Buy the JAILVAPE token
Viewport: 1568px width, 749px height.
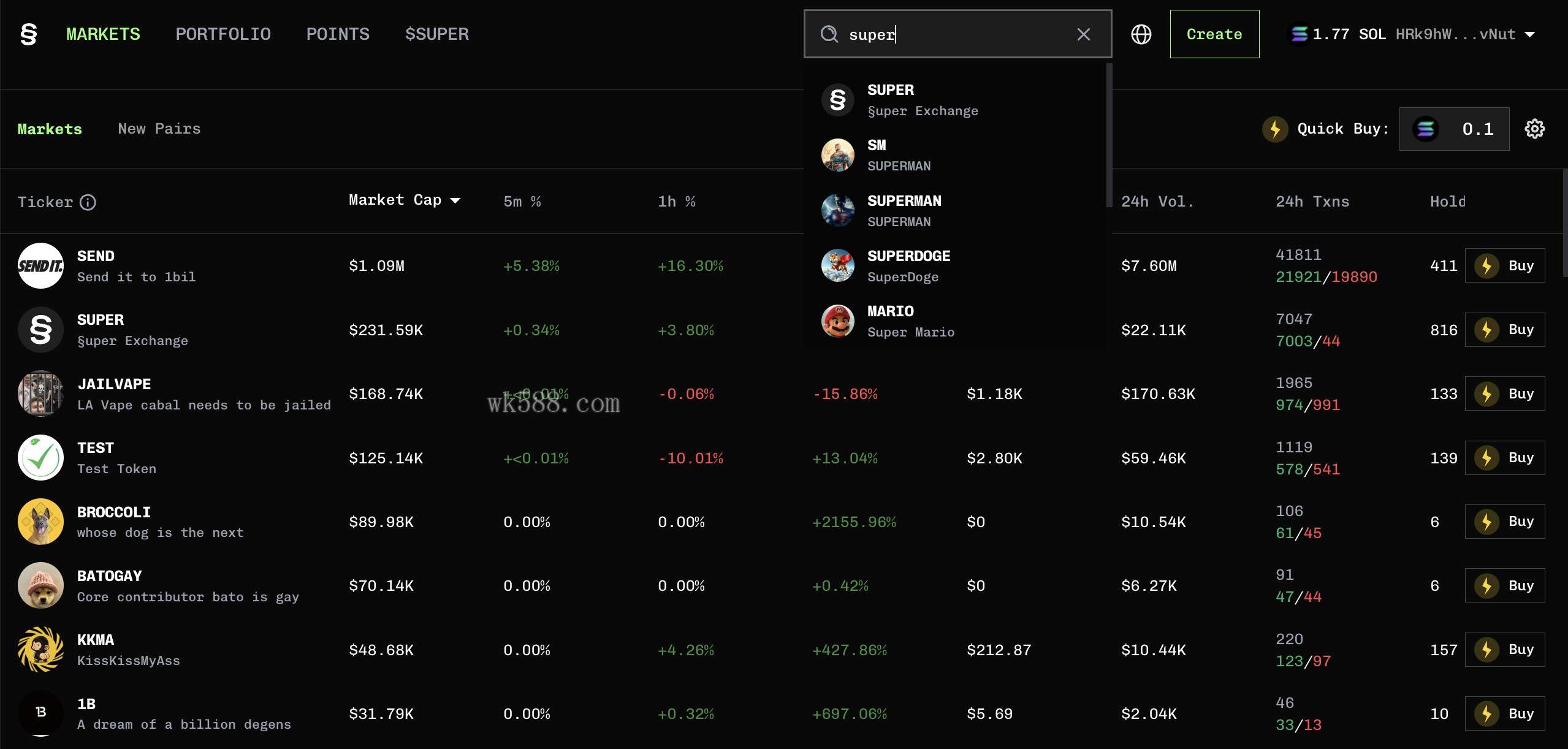point(1504,394)
